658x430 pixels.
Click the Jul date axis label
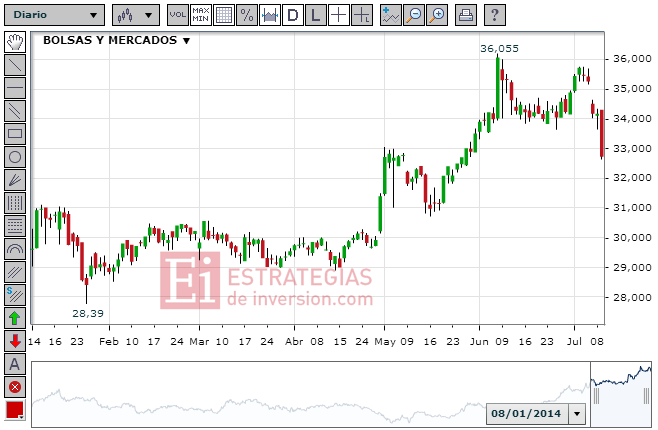click(x=574, y=341)
